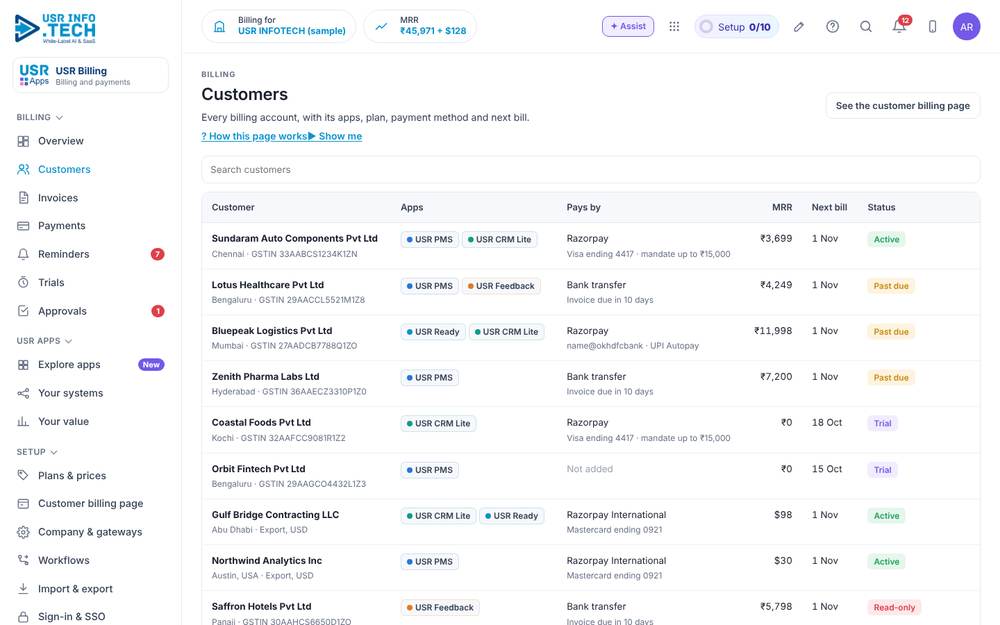
Task: Open Northwind Analytics Inc customer
Action: point(267,560)
